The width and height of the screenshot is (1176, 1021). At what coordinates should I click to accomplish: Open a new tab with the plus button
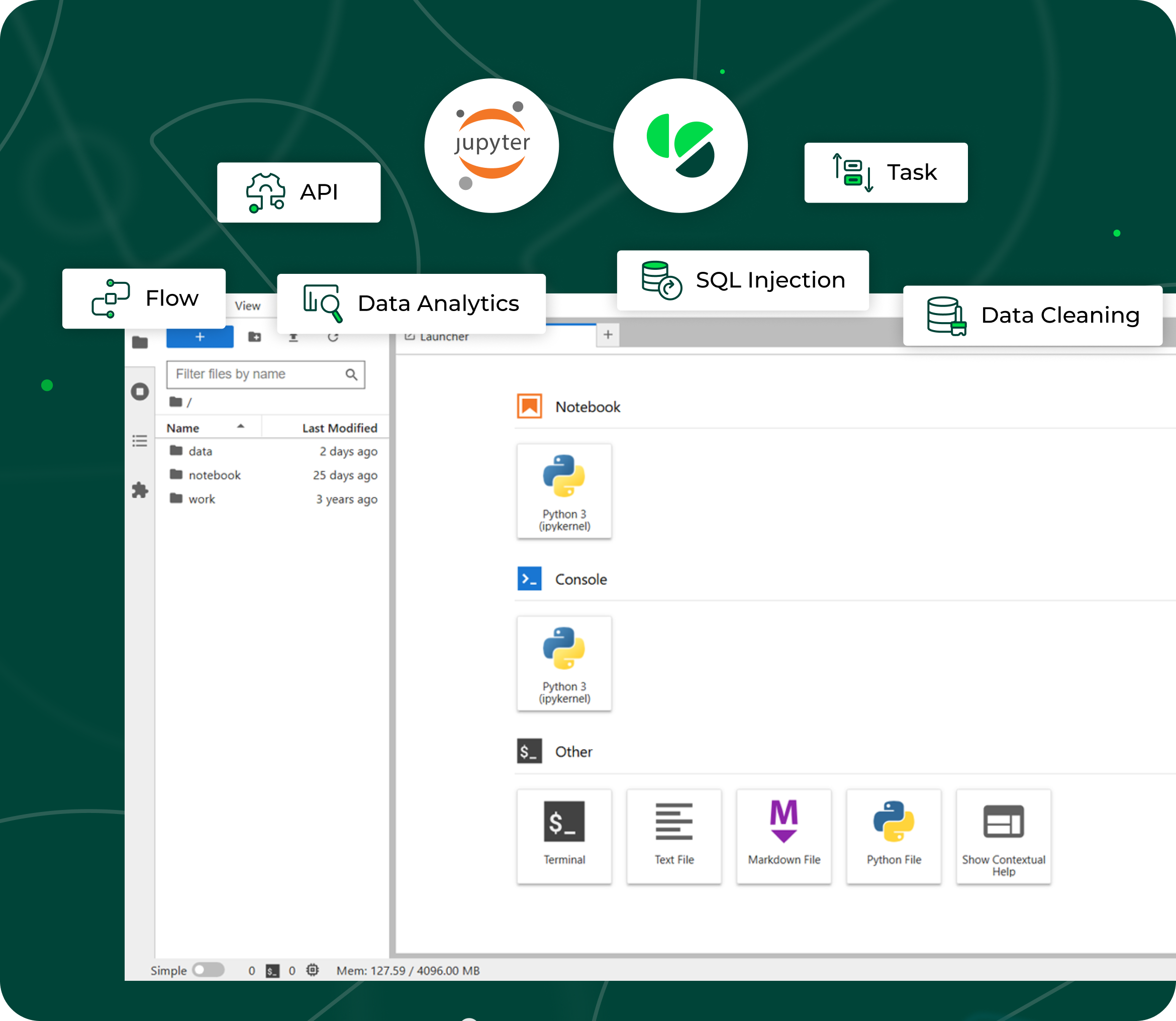point(608,335)
